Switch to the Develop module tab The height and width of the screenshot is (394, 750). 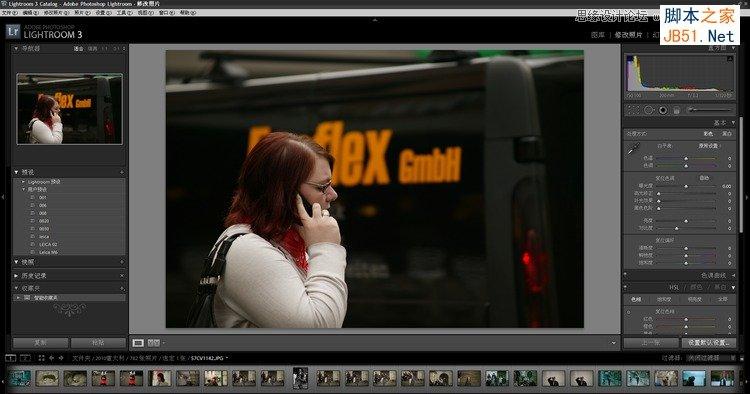tap(629, 35)
